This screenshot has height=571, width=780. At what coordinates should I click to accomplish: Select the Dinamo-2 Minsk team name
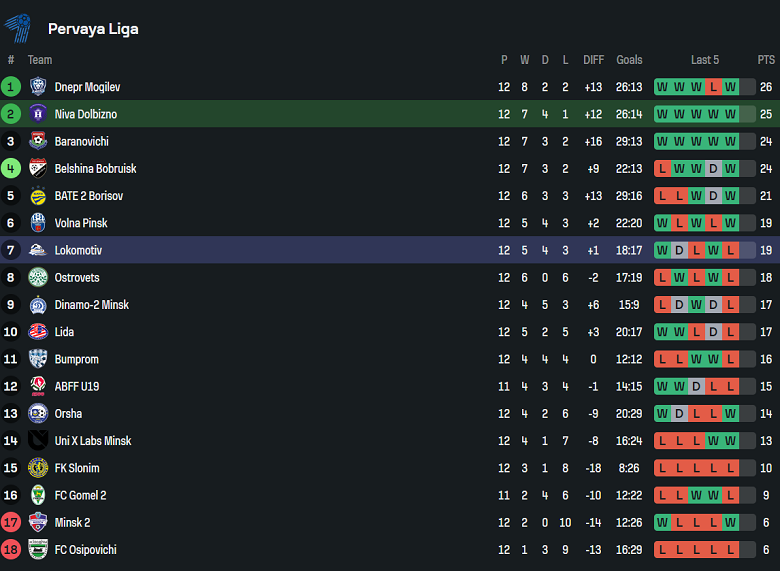pyautogui.click(x=91, y=305)
